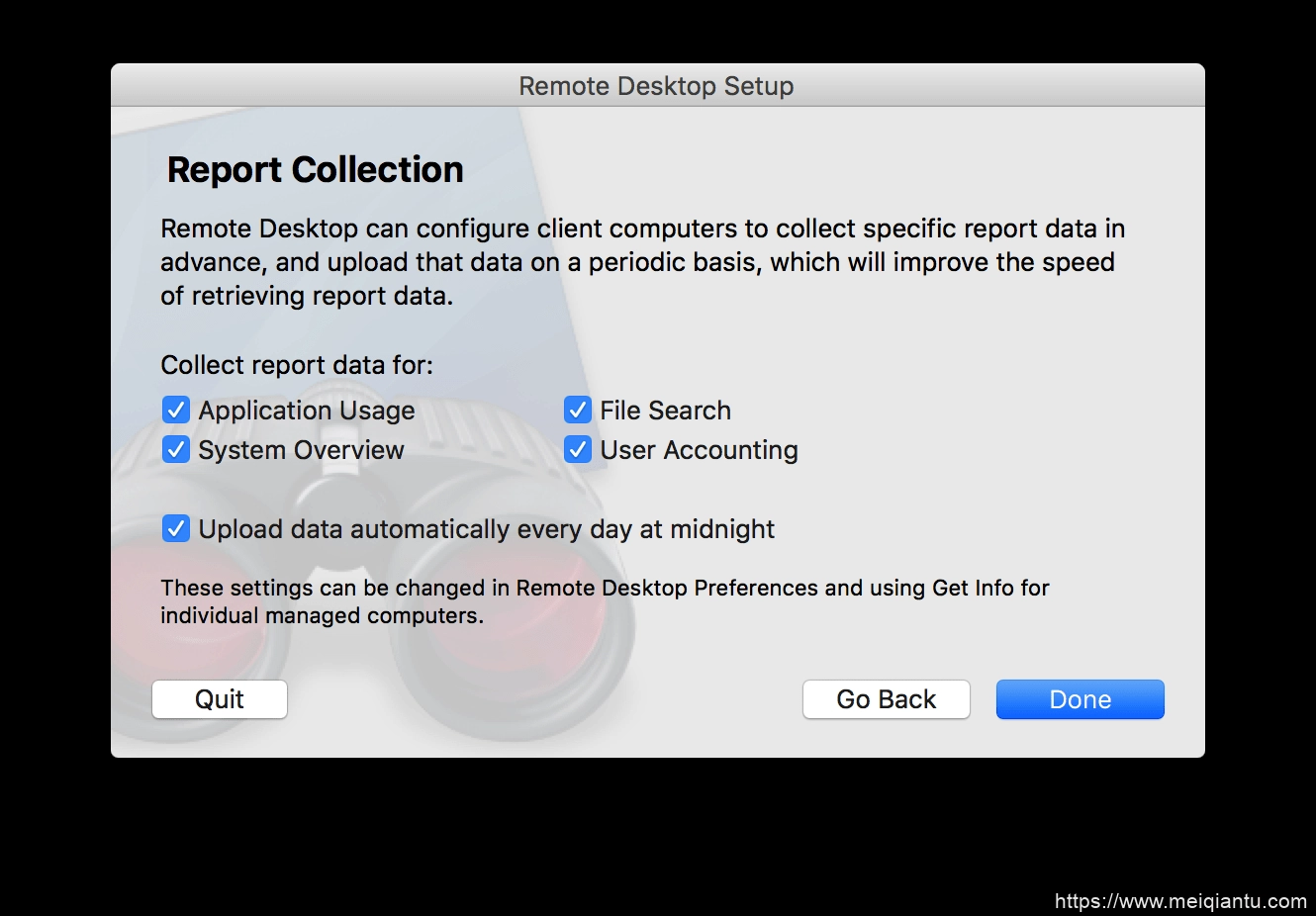Turn off automatic daily upload at midnight
The image size is (1316, 916).
click(x=176, y=528)
